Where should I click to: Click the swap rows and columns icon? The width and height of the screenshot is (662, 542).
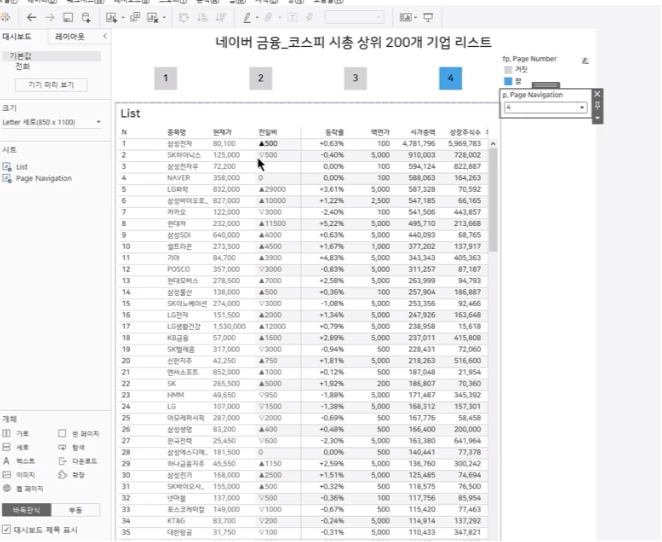(184, 17)
